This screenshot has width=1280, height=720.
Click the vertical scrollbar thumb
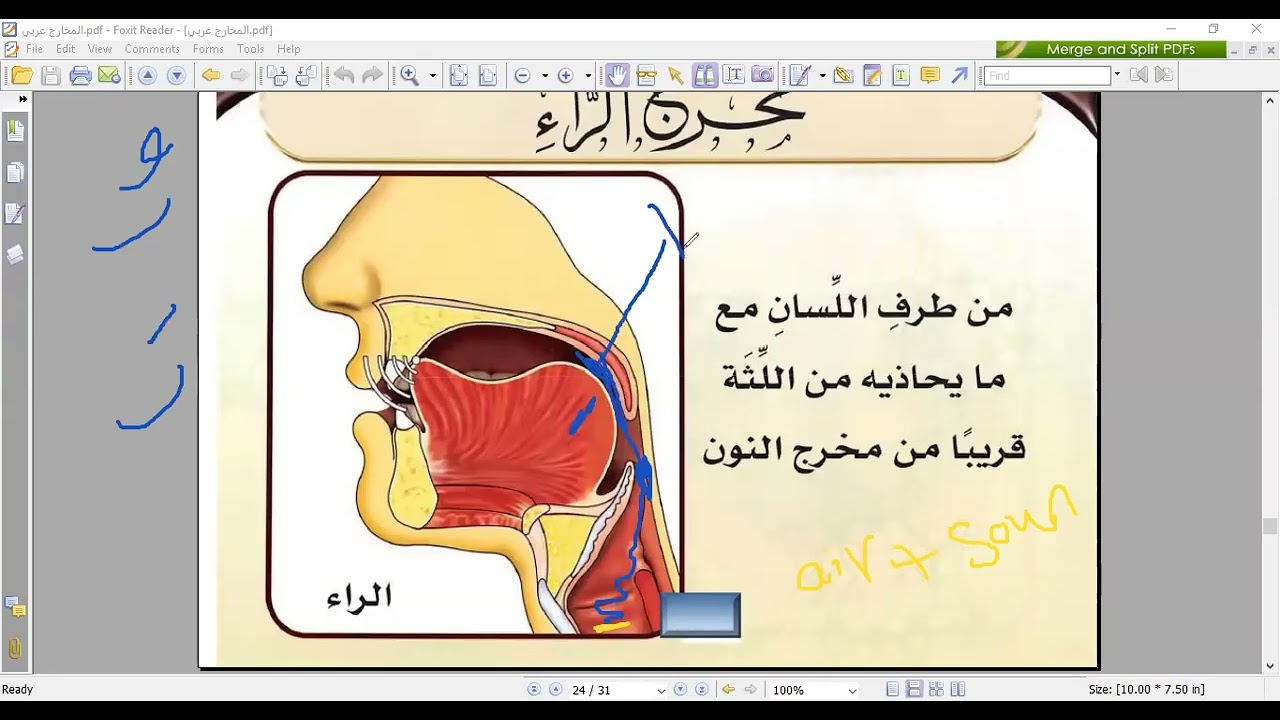click(x=1270, y=527)
